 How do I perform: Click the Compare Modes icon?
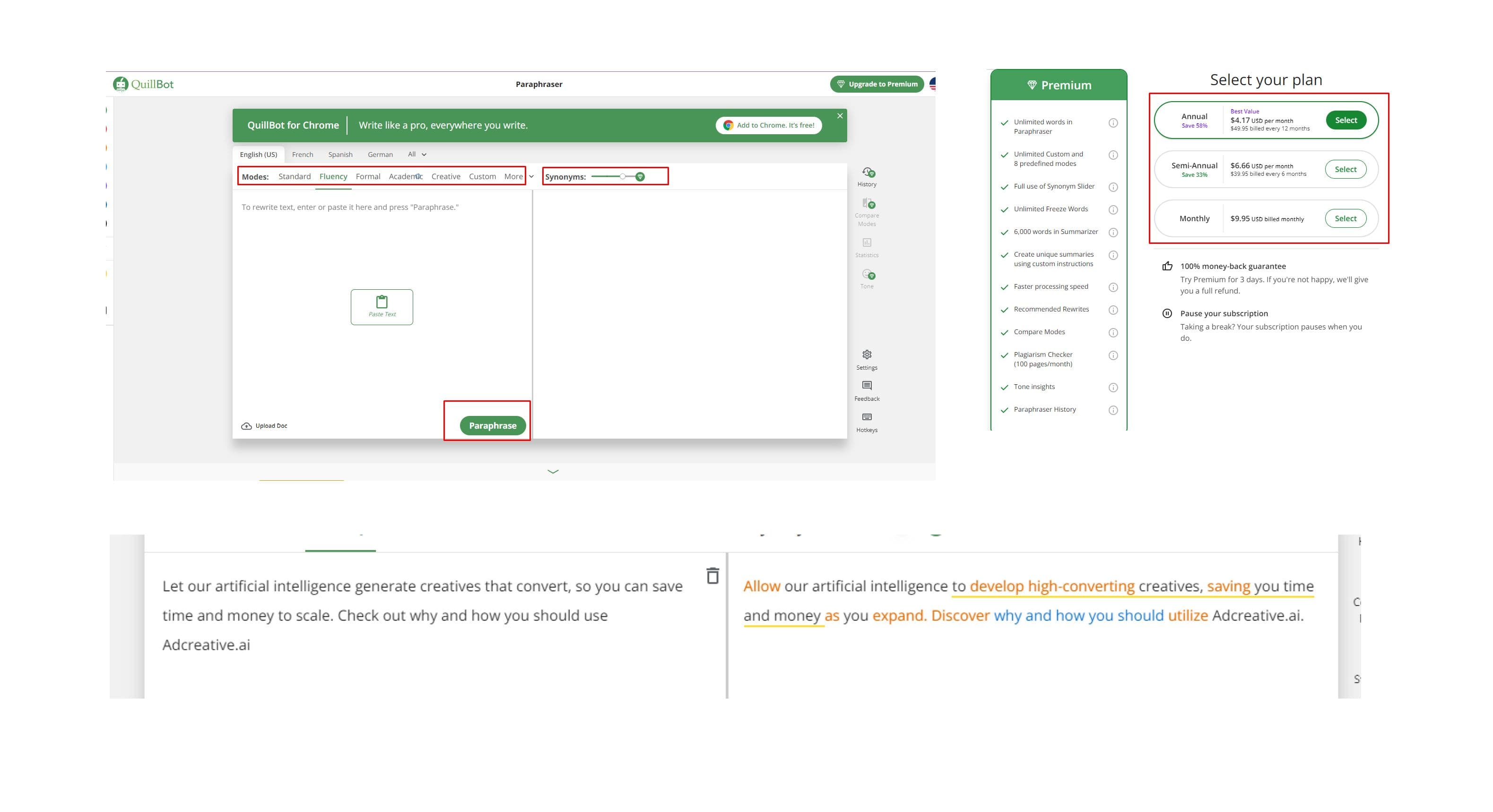868,203
